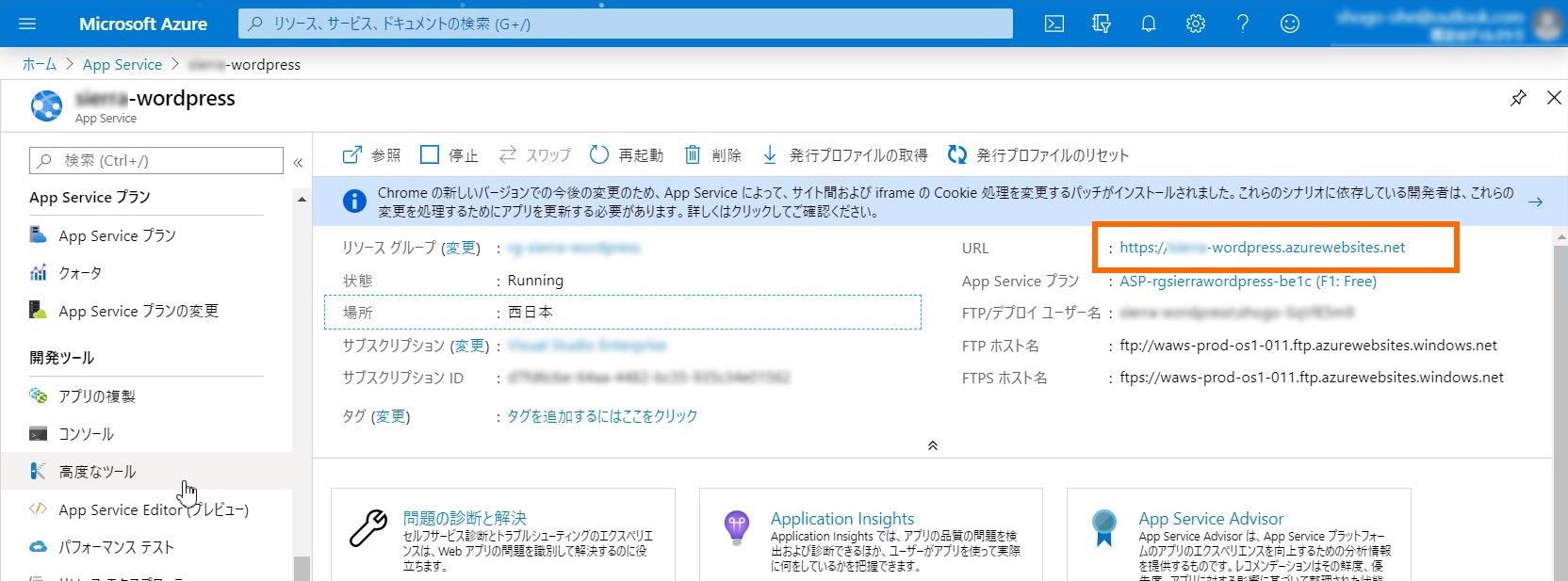This screenshot has height=581, width=1568.
Task: Open クォータ menu item
Action: tap(66, 273)
